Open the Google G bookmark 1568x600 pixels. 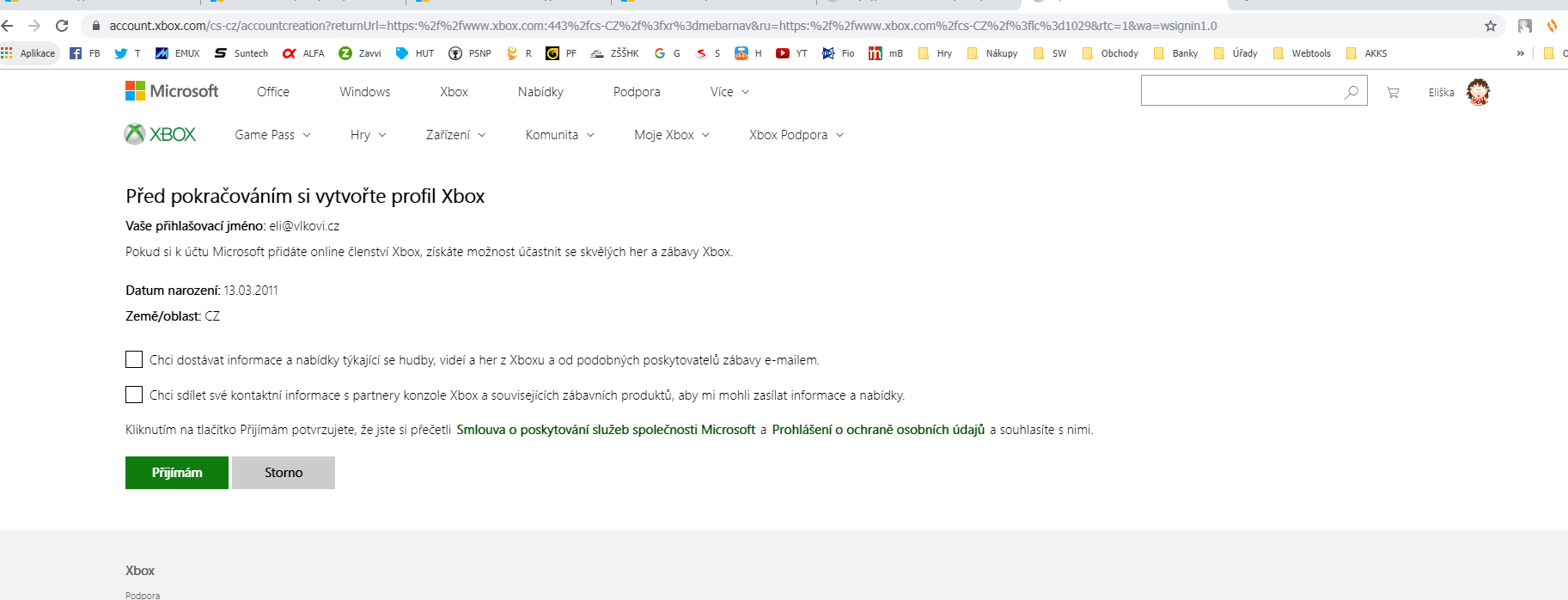coord(667,53)
